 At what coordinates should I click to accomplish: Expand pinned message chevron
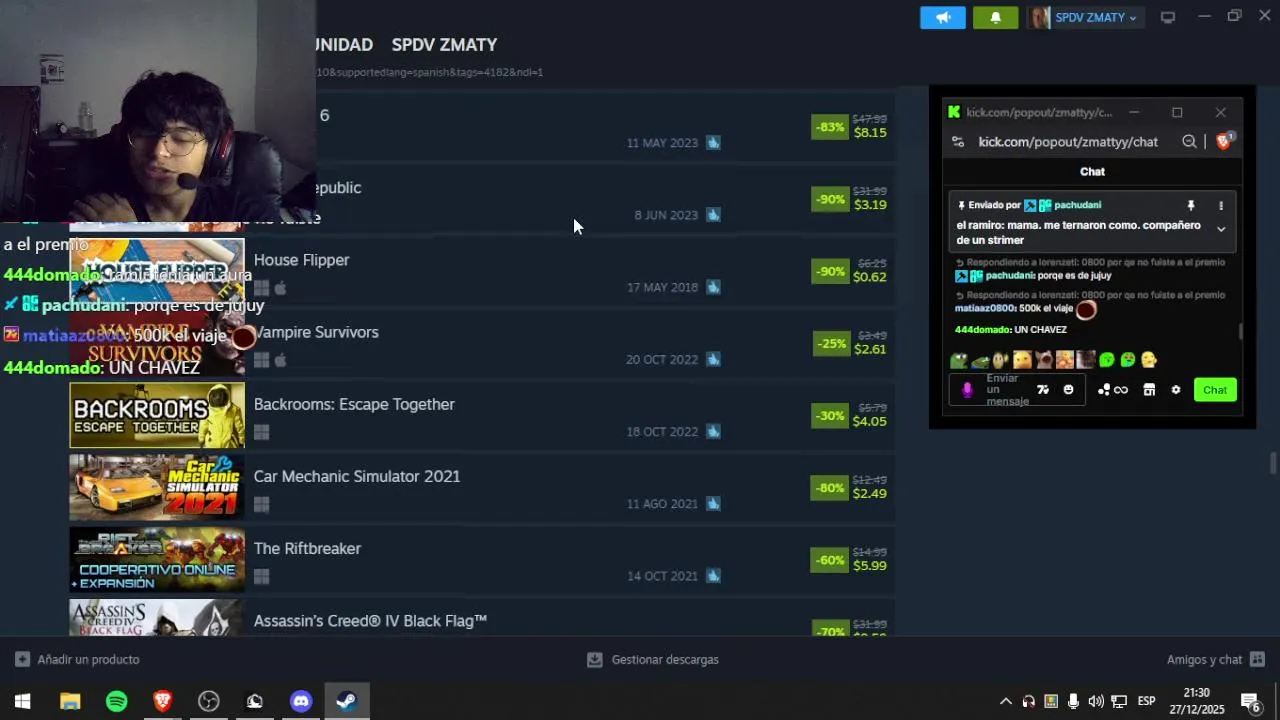coord(1221,229)
